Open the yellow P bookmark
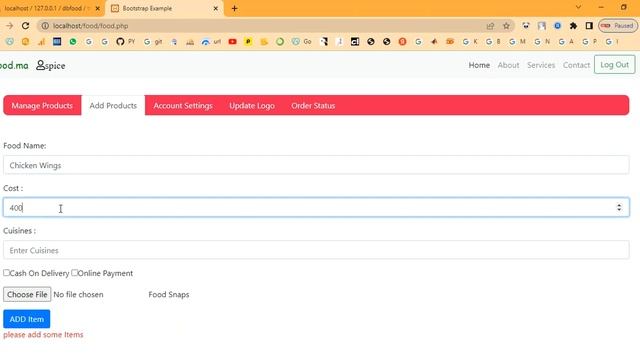The width and height of the screenshot is (640, 360). pos(248,42)
